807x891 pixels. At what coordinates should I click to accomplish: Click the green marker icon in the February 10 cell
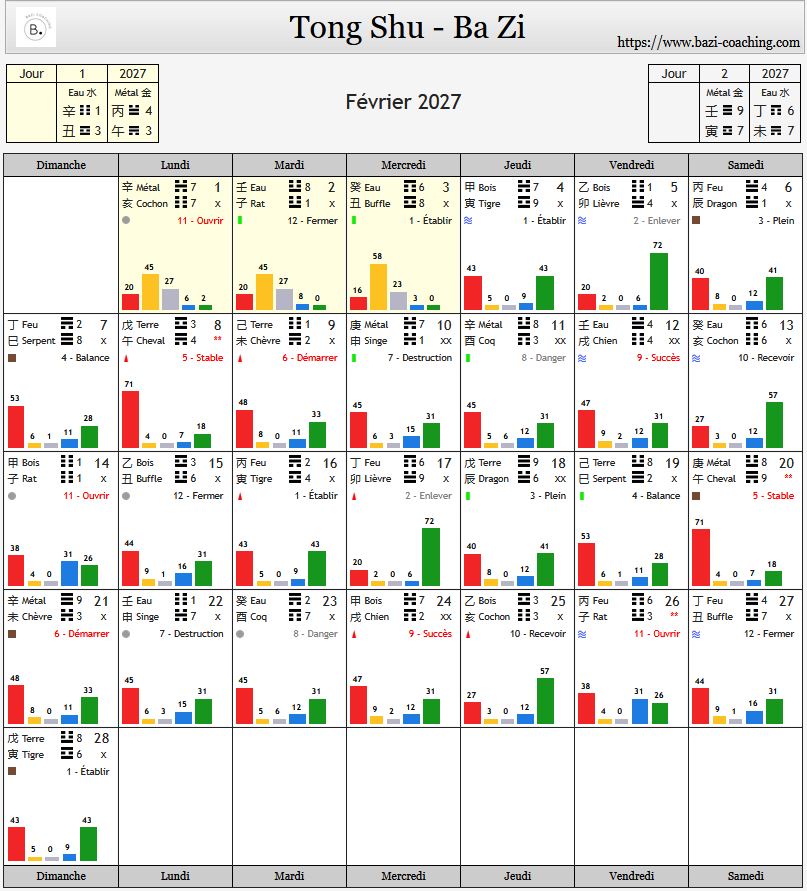pyautogui.click(x=353, y=358)
